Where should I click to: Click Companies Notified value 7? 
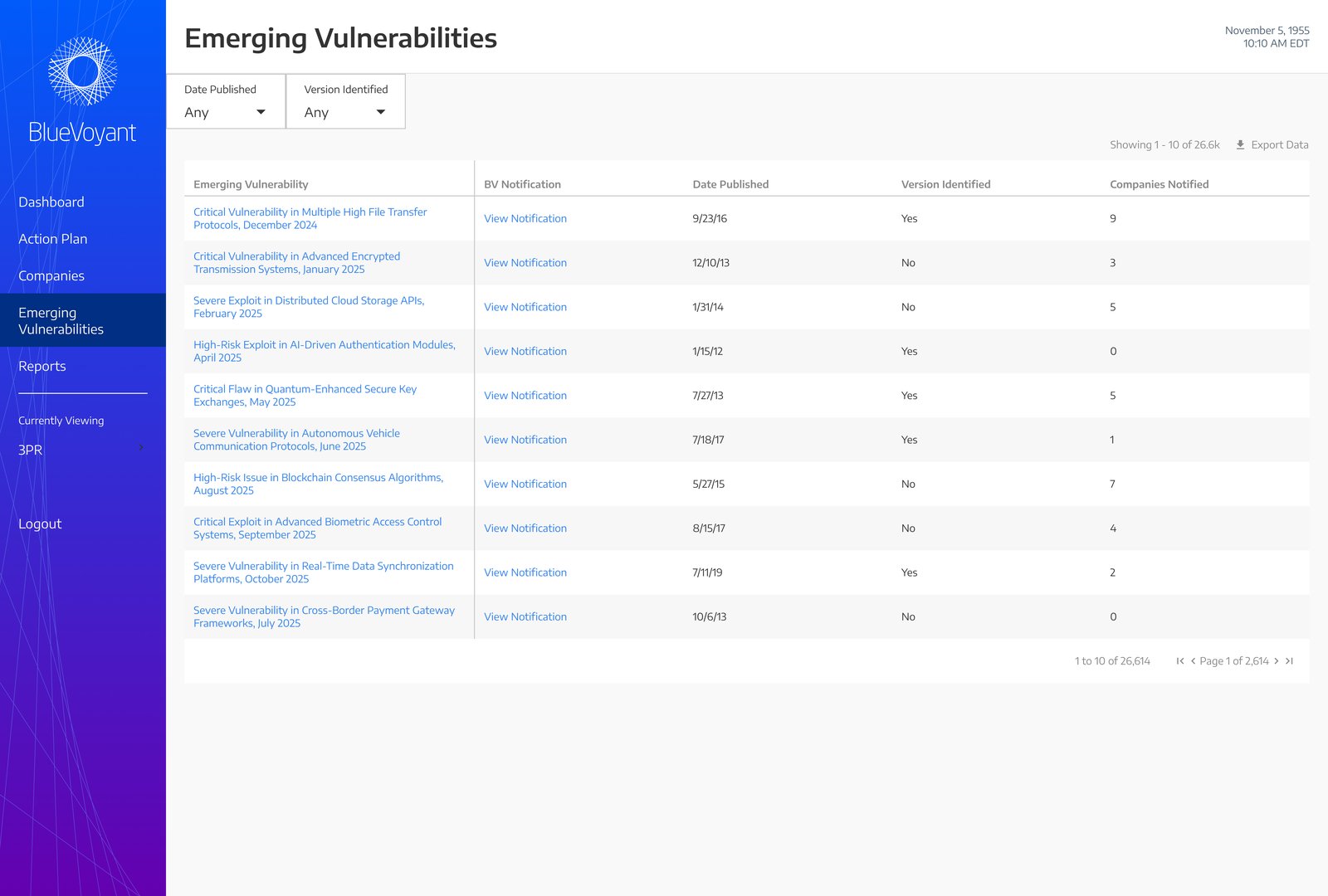[x=1113, y=484]
